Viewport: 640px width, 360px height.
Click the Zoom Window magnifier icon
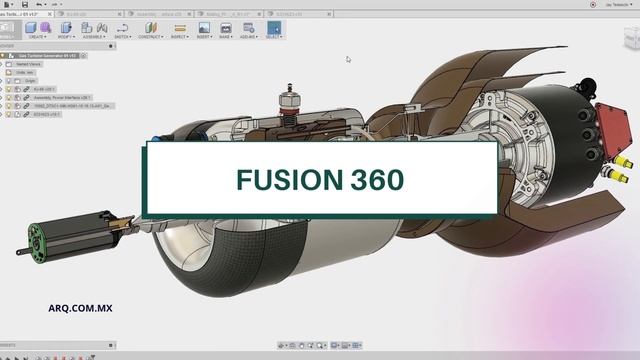click(320, 346)
